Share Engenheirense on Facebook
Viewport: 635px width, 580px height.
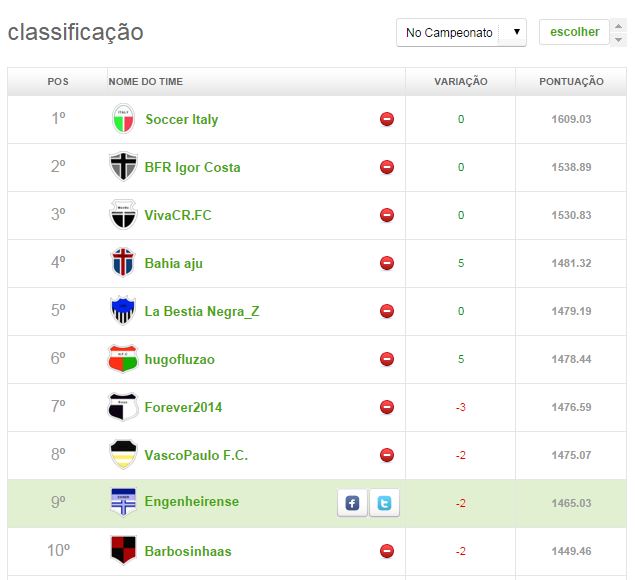tap(352, 503)
